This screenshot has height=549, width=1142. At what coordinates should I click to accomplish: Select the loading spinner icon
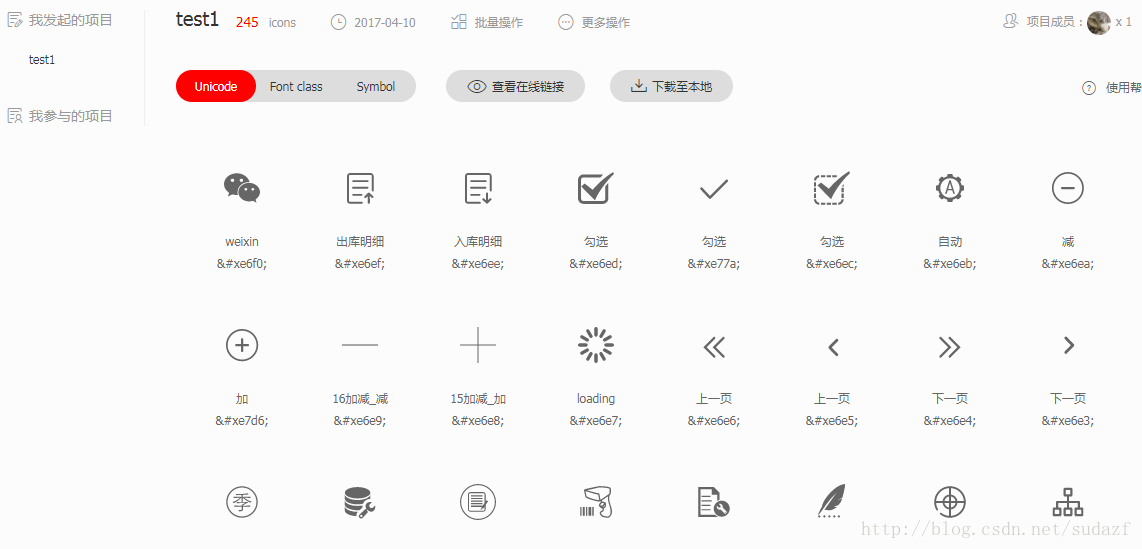pos(596,345)
